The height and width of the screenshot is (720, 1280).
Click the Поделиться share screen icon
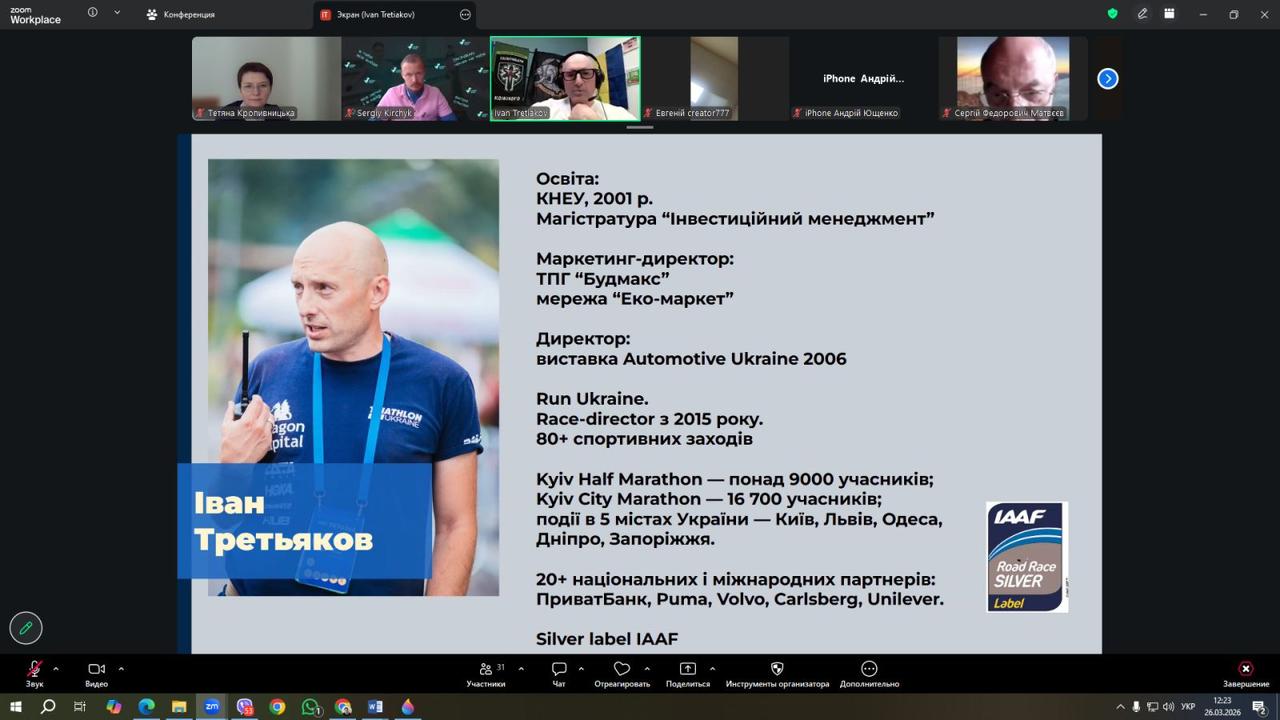point(687,670)
